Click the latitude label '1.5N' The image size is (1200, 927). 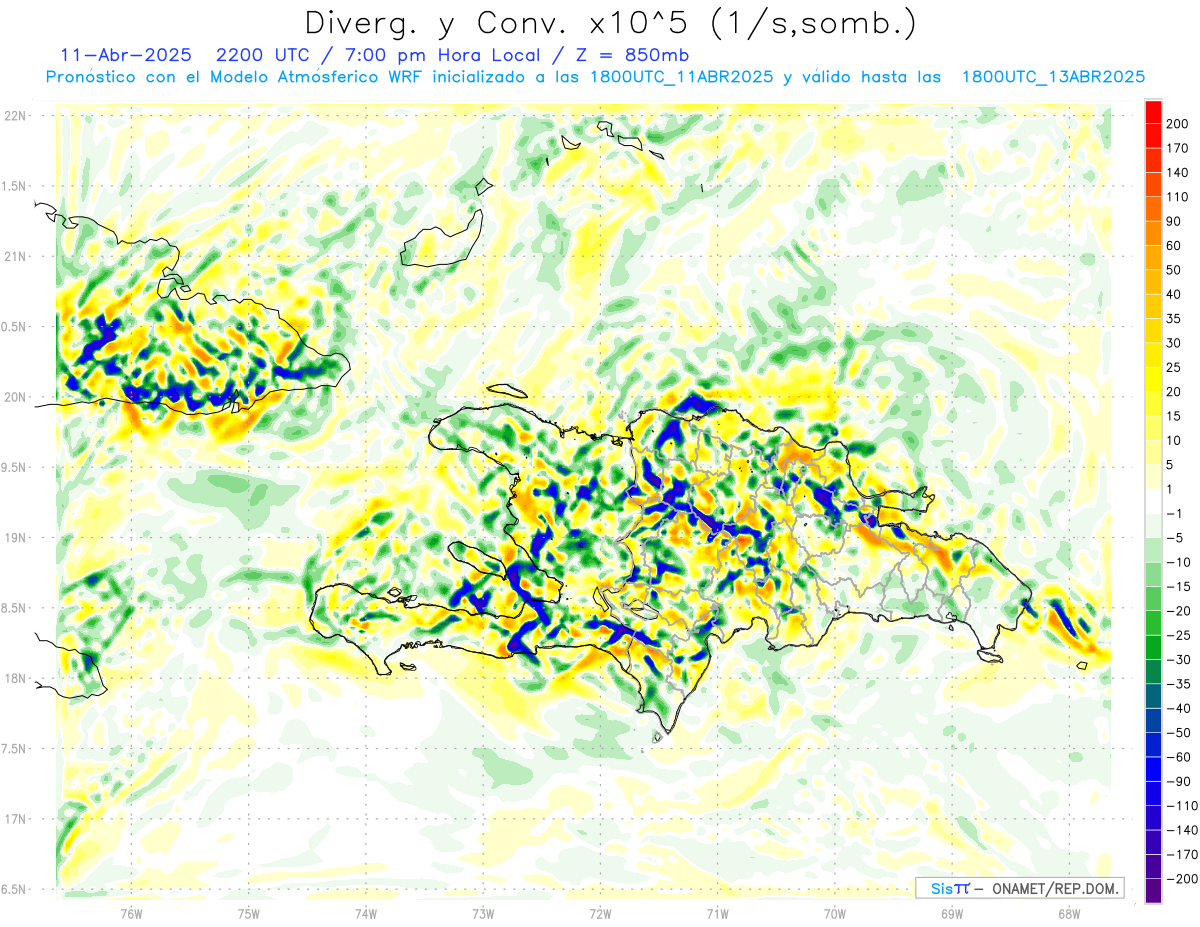pos(13,186)
